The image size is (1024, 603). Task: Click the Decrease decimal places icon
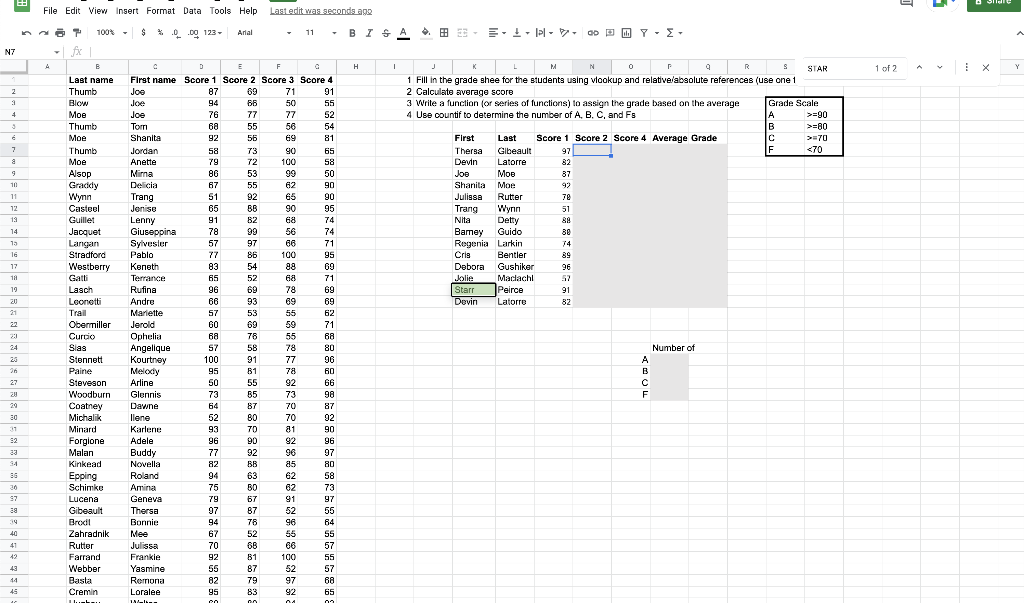click(x=175, y=32)
